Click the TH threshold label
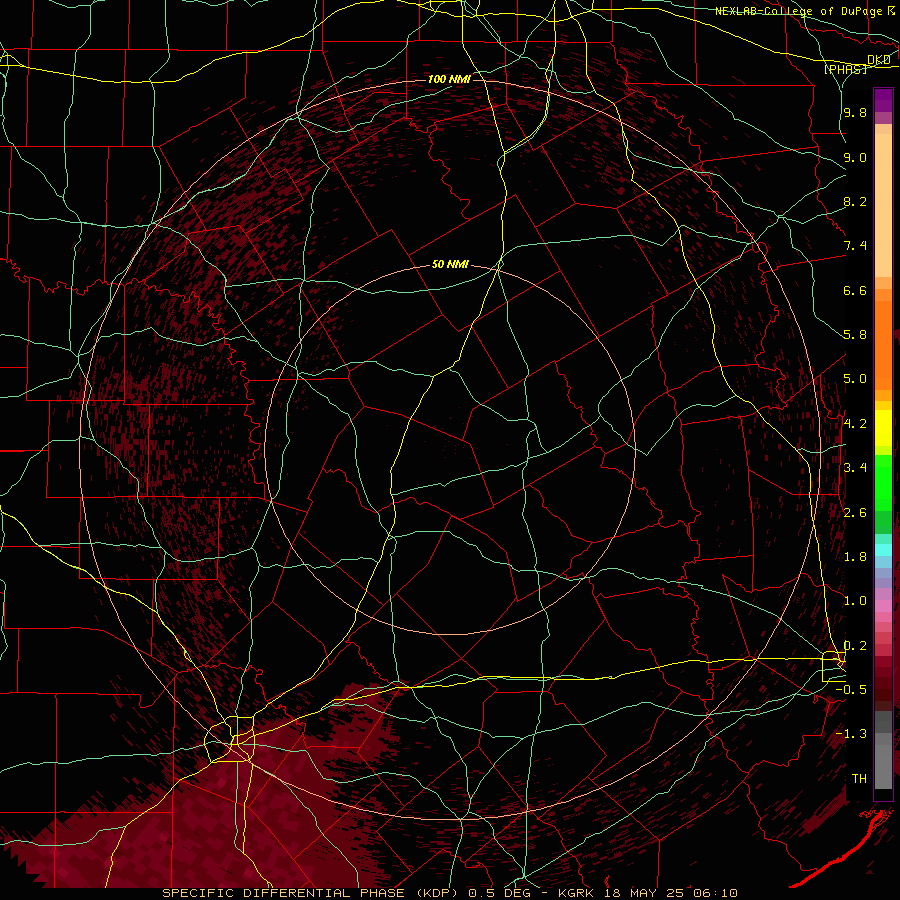Image resolution: width=900 pixels, height=900 pixels. (859, 779)
